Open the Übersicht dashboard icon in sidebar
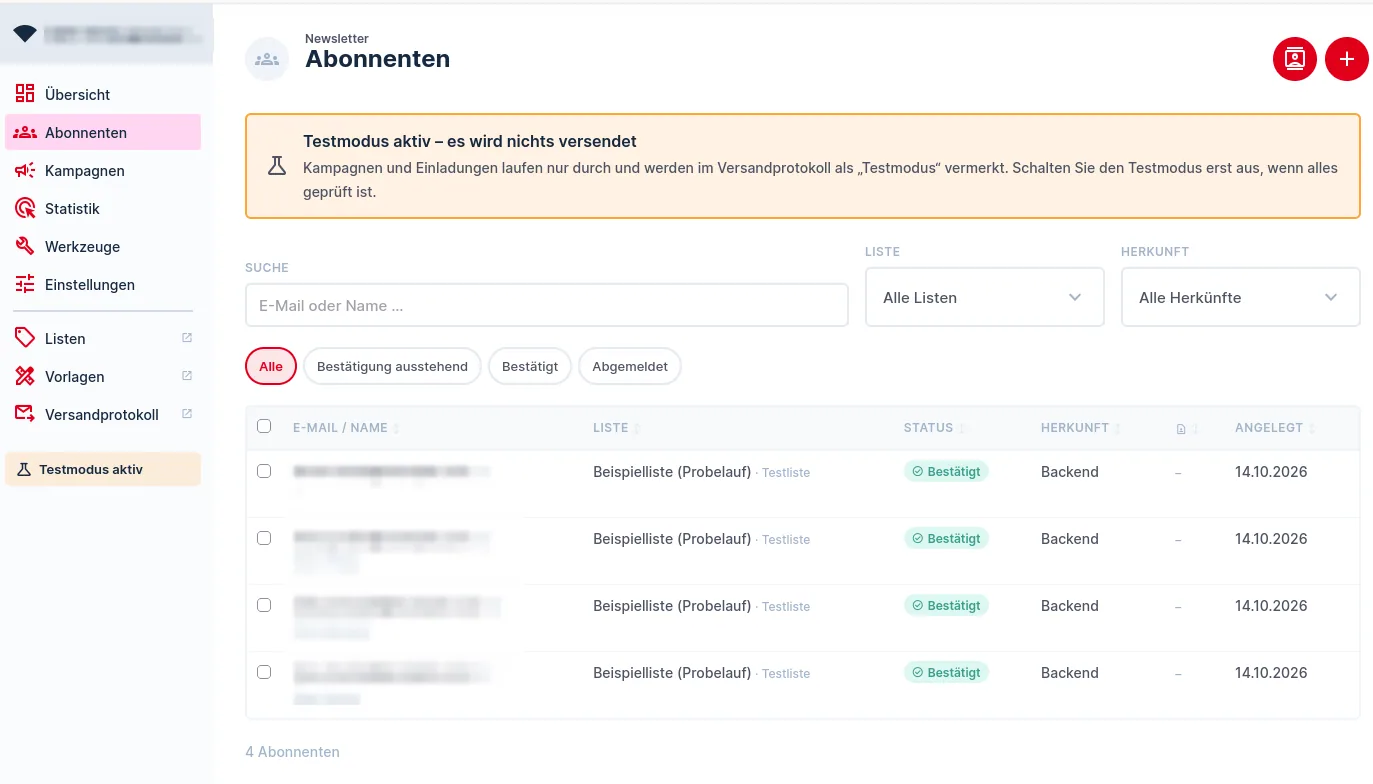1373x784 pixels. (x=25, y=94)
